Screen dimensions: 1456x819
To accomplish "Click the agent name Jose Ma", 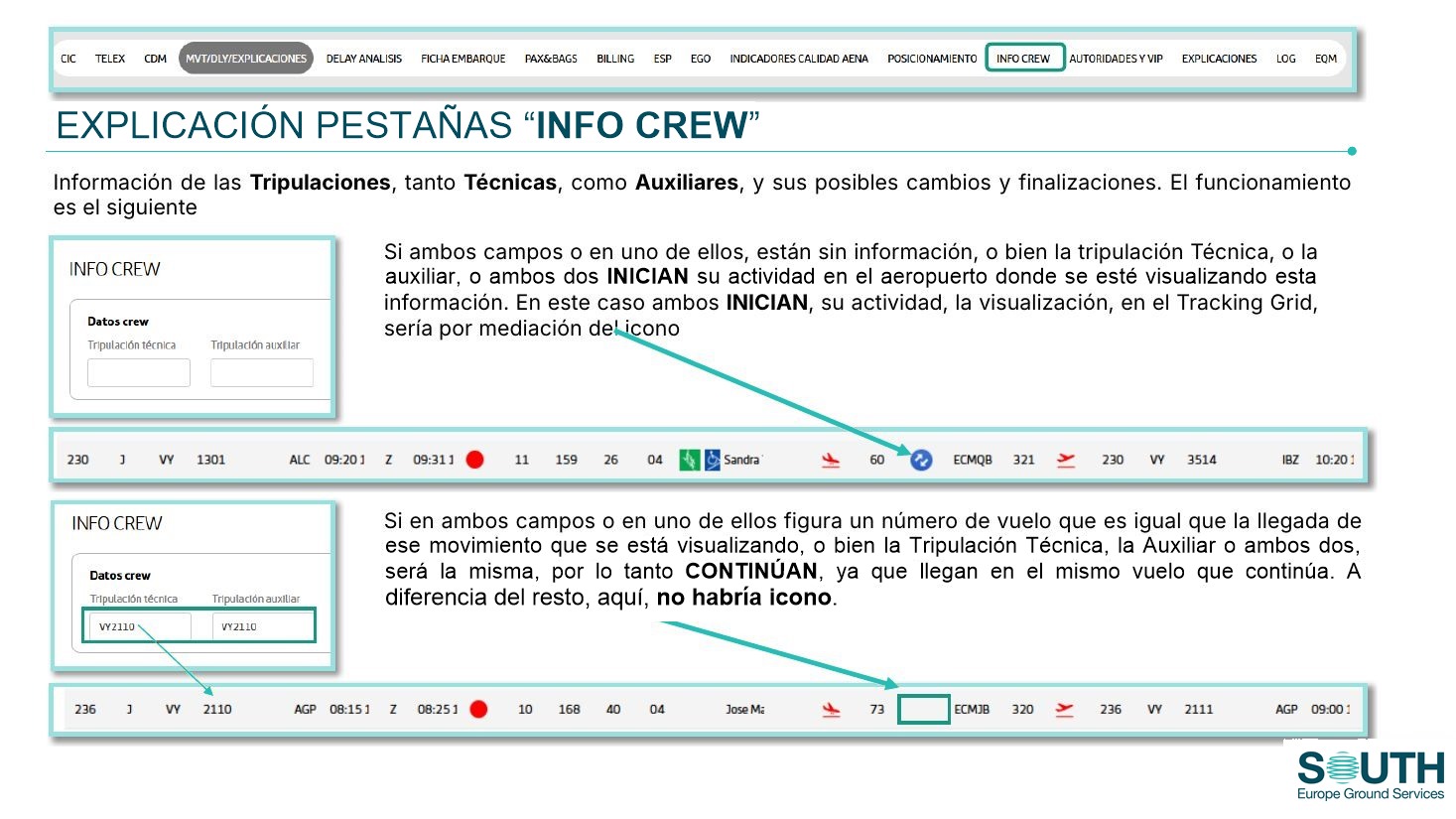I will click(x=745, y=709).
